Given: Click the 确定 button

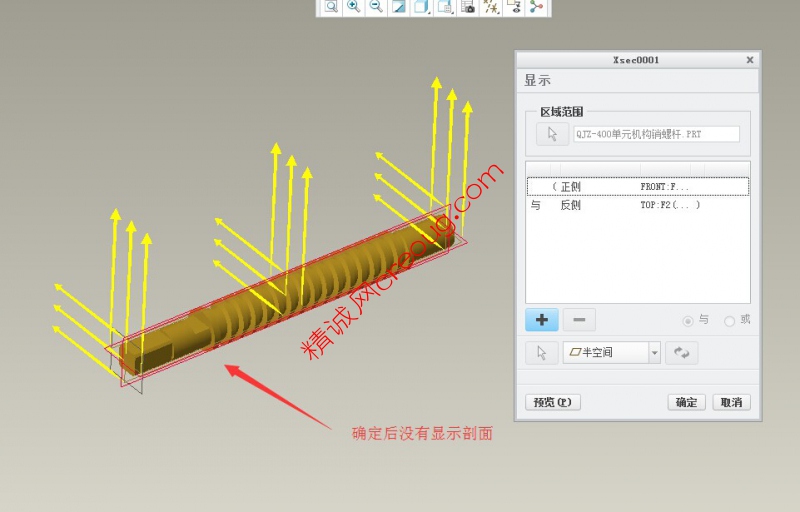Looking at the screenshot, I should [x=686, y=402].
